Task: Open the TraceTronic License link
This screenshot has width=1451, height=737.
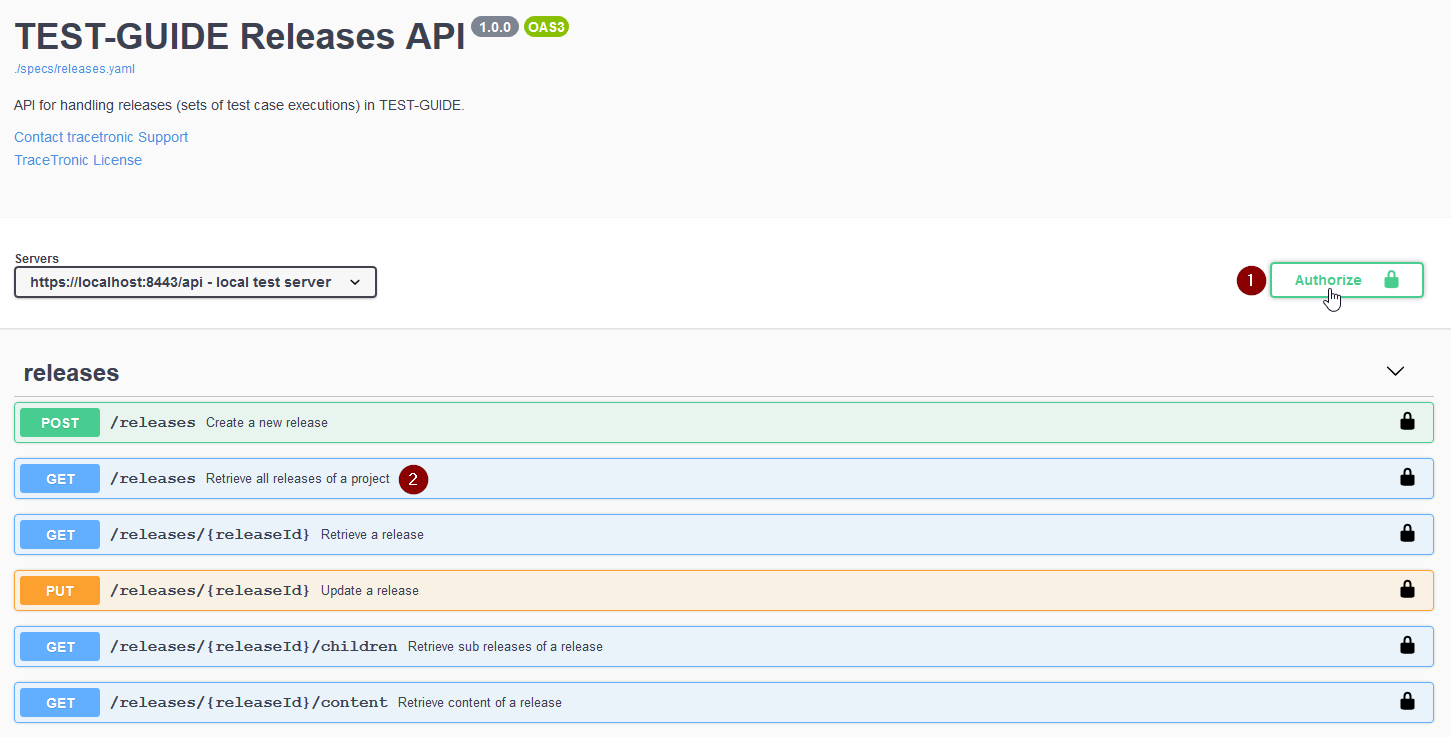Action: (x=77, y=159)
